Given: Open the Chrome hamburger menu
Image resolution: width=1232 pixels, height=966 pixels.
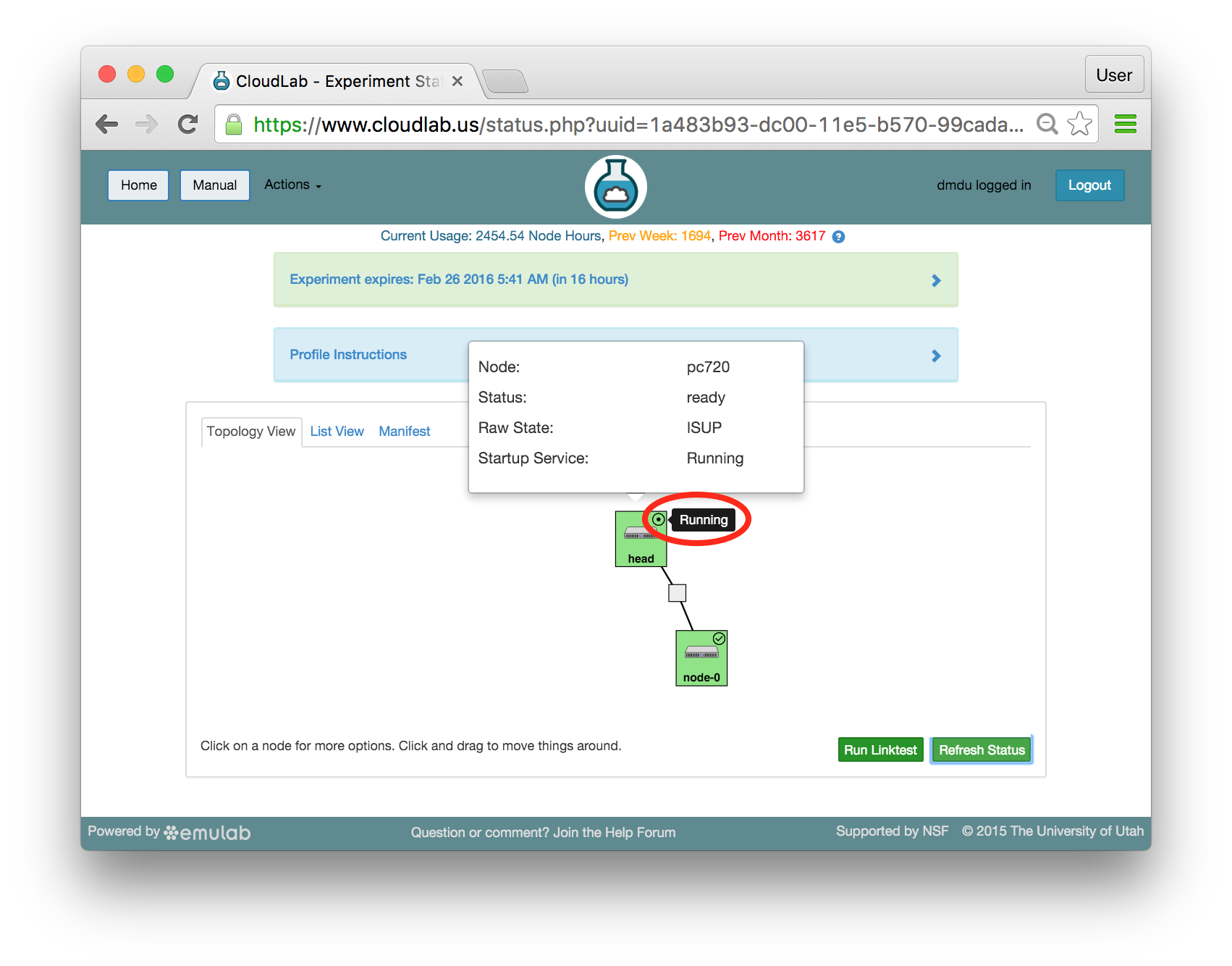Looking at the screenshot, I should coord(1125,125).
